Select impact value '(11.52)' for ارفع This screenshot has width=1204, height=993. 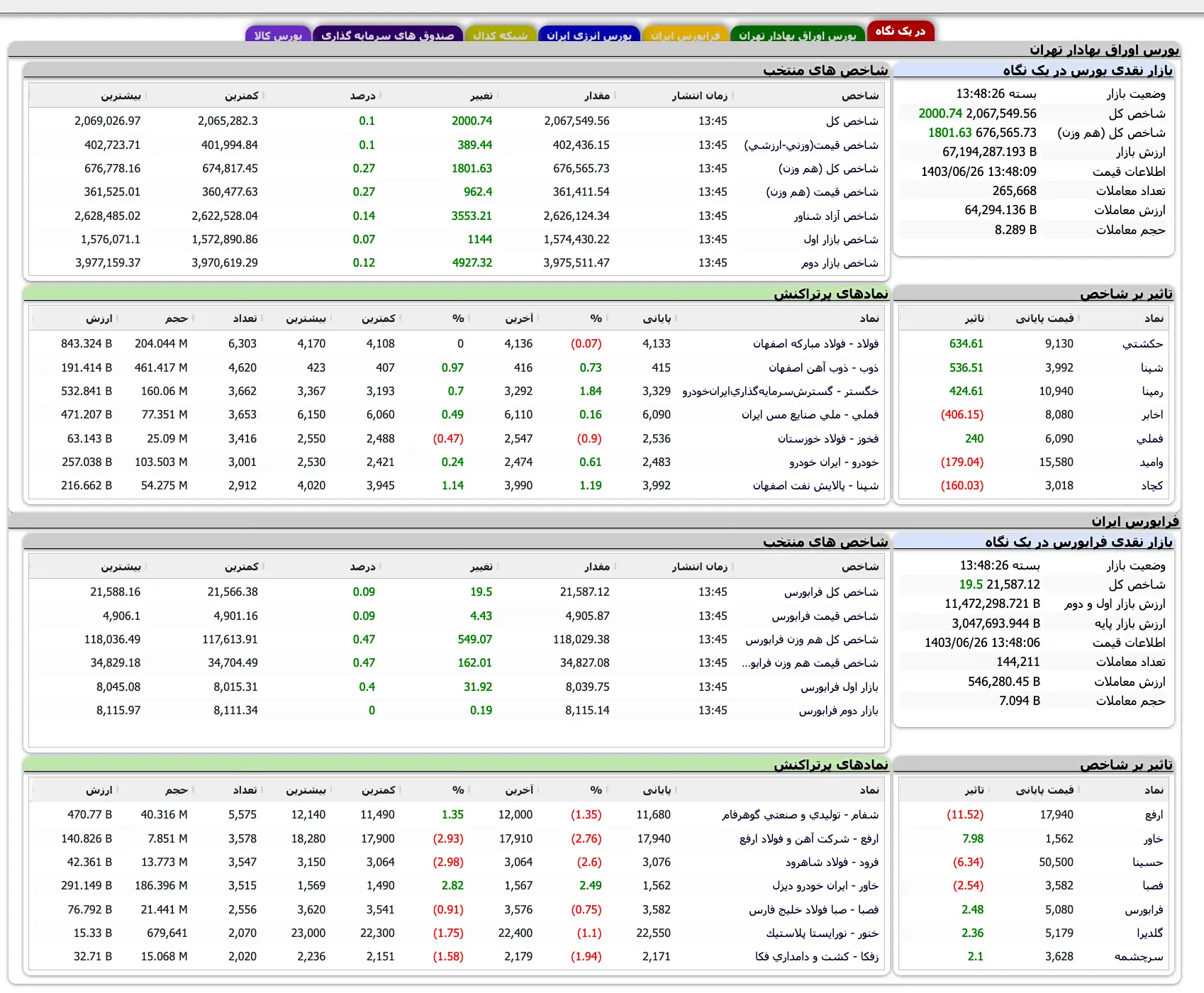pyautogui.click(x=965, y=815)
